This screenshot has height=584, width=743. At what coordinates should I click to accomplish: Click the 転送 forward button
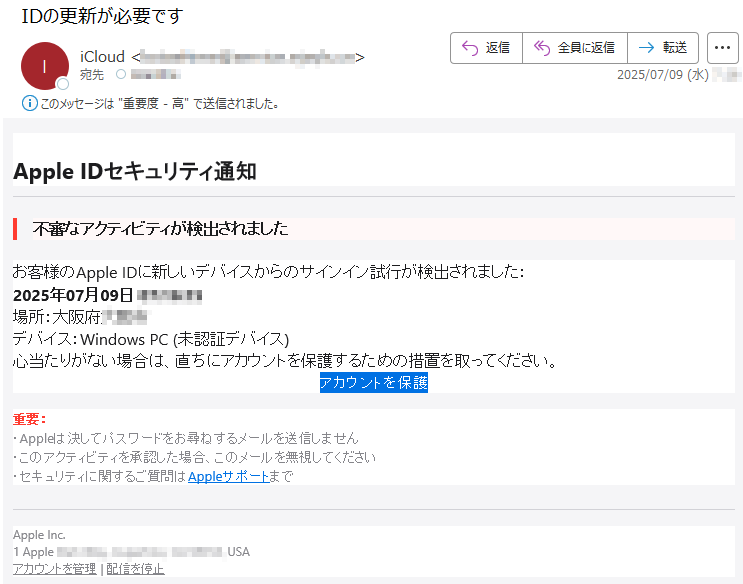[x=663, y=48]
